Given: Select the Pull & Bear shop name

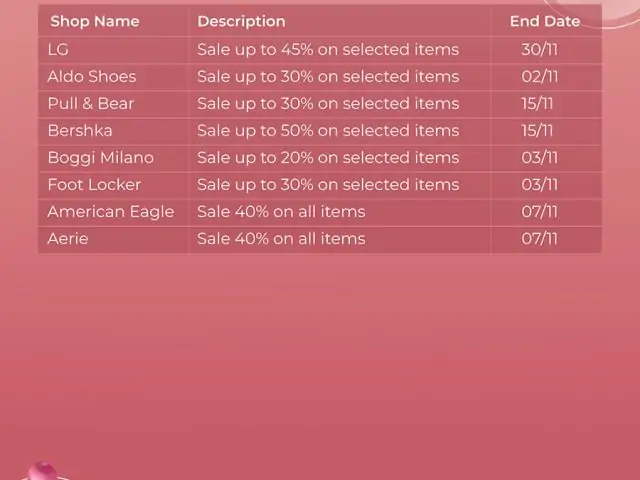Looking at the screenshot, I should [91, 103].
